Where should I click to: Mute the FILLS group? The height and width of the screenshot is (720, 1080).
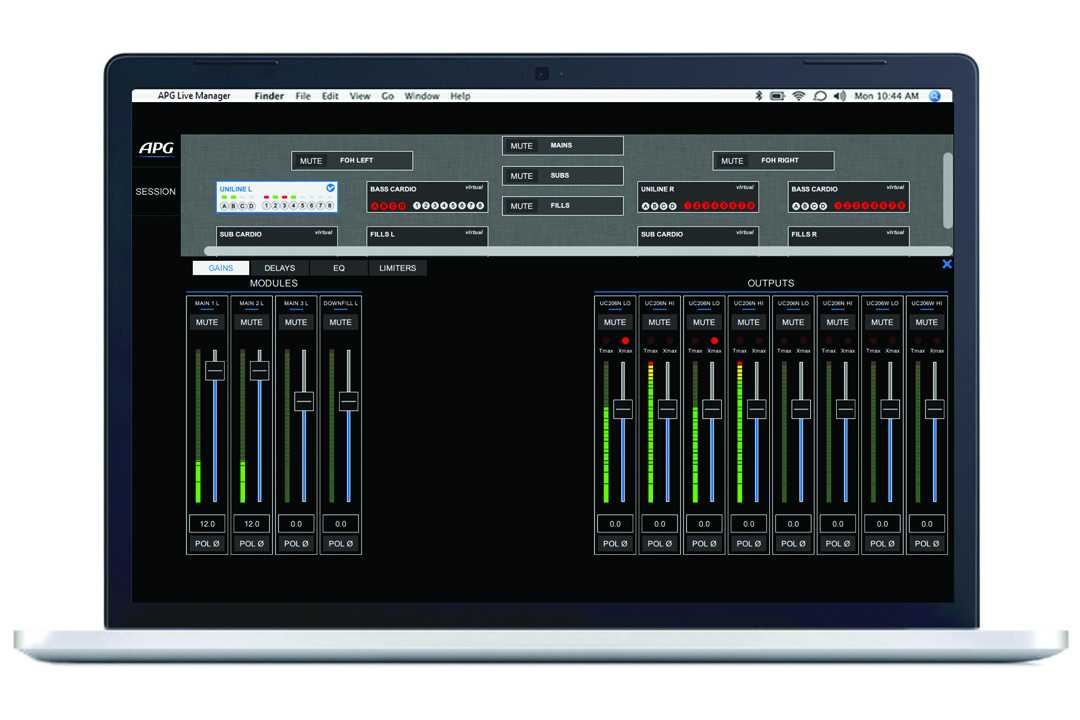(521, 205)
